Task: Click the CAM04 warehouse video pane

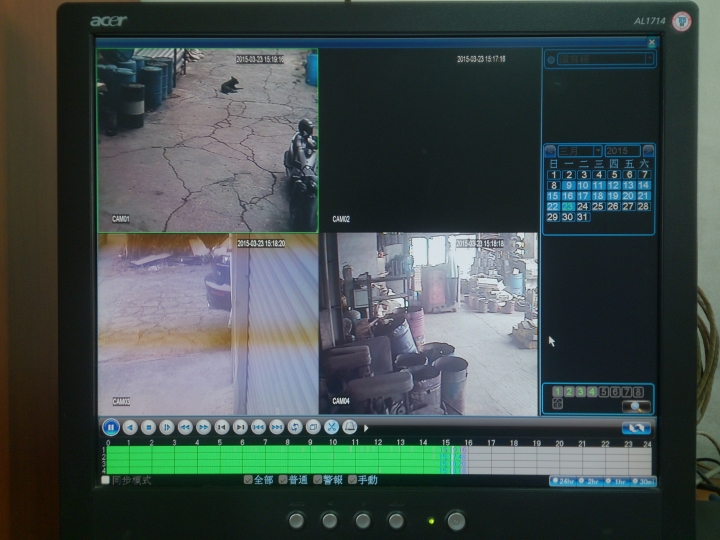Action: [x=429, y=324]
